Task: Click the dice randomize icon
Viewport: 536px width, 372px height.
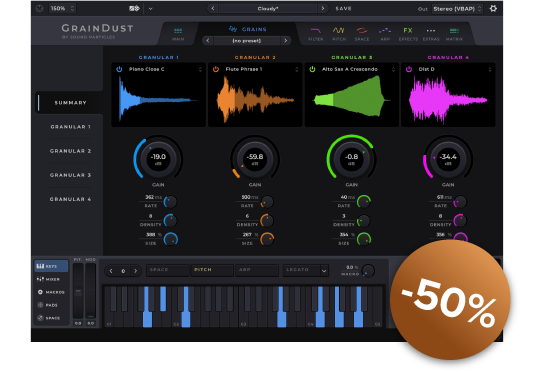Action: [x=134, y=9]
